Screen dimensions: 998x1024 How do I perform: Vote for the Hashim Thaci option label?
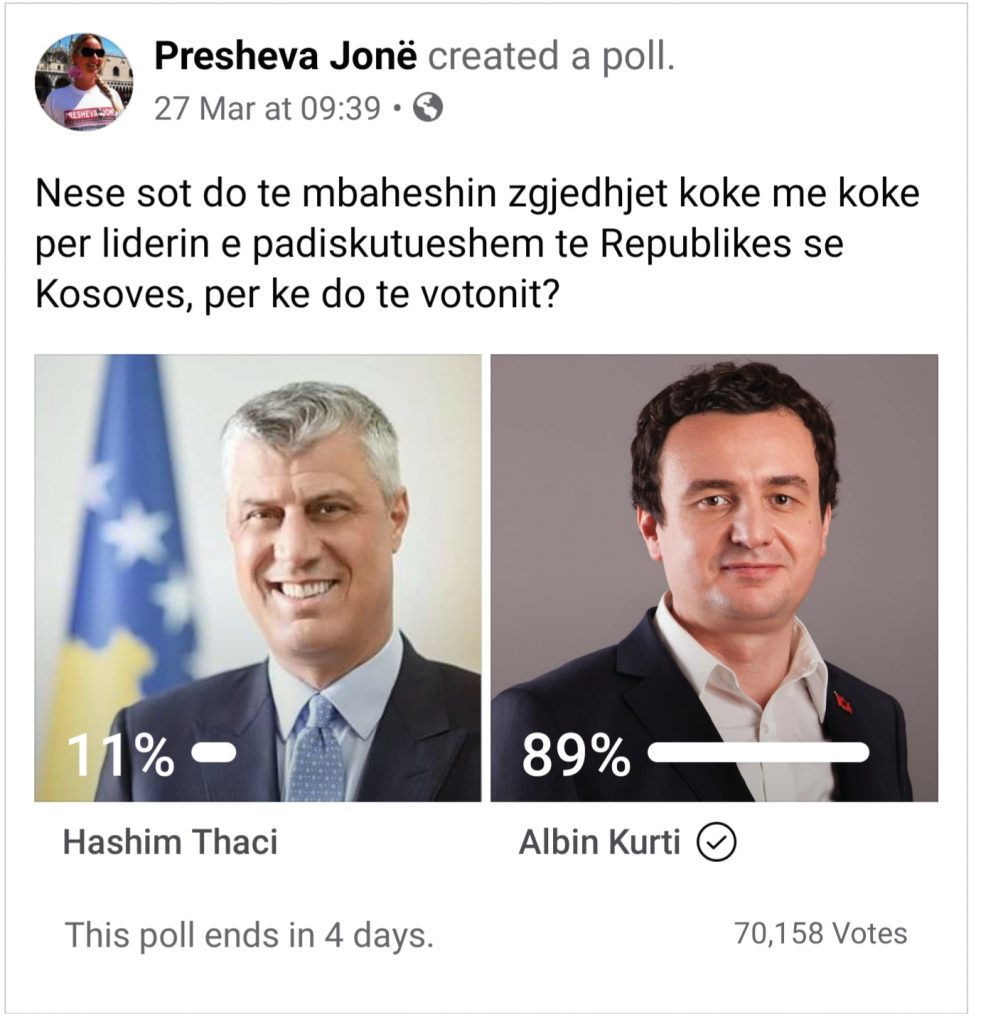click(170, 842)
